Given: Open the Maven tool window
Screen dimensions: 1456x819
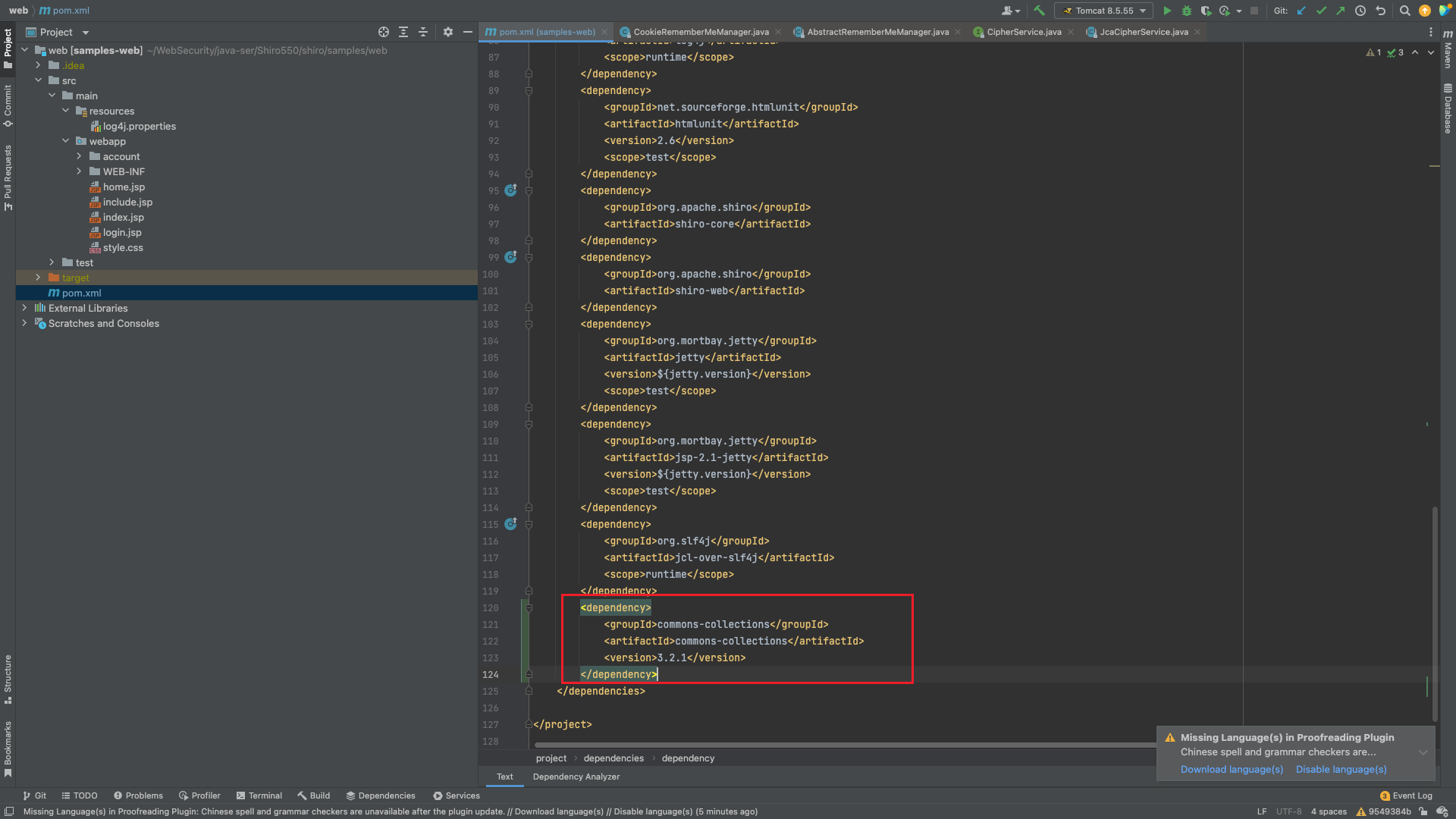Looking at the screenshot, I should click(x=1448, y=49).
